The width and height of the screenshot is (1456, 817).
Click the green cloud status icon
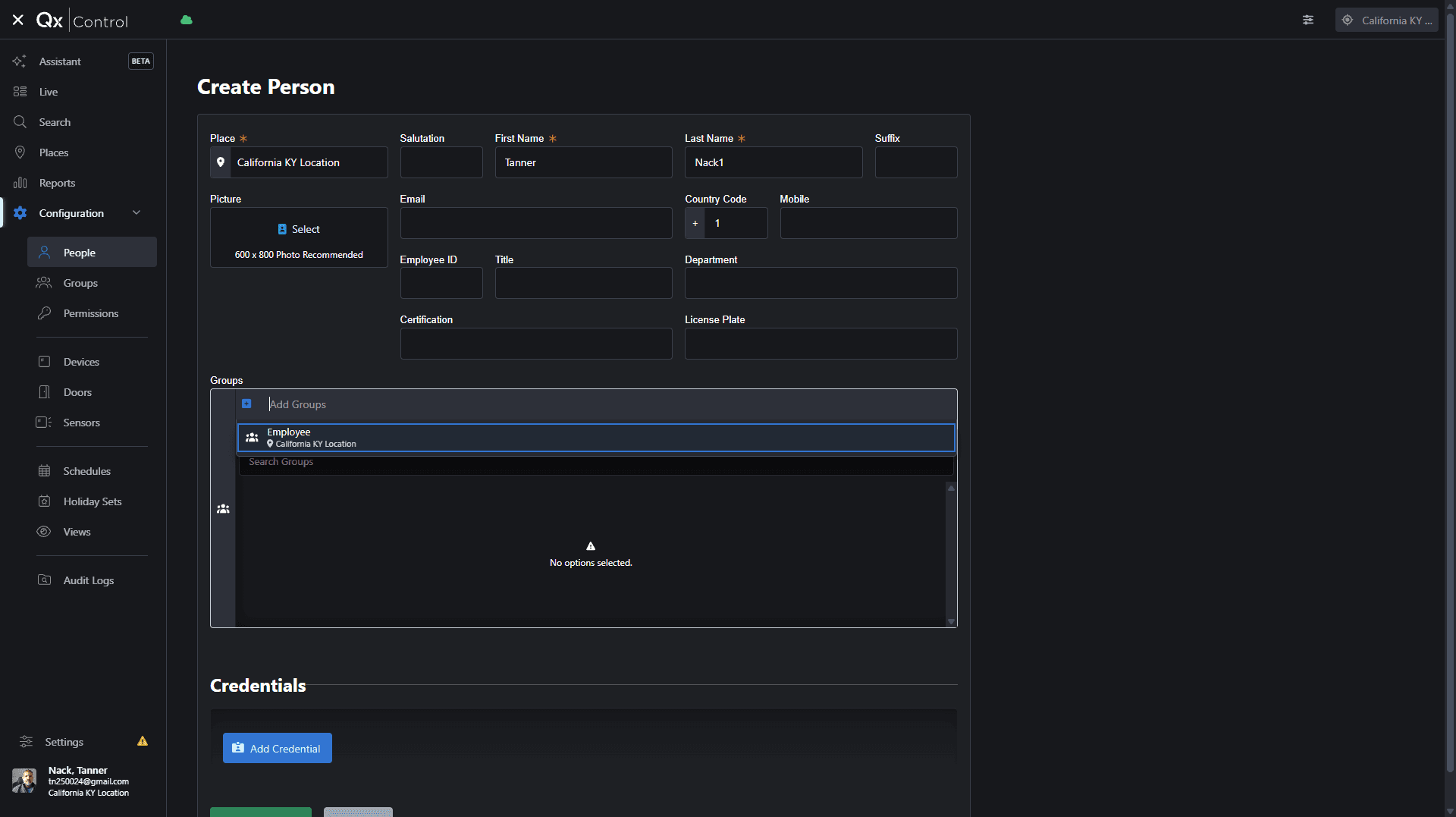(x=187, y=20)
